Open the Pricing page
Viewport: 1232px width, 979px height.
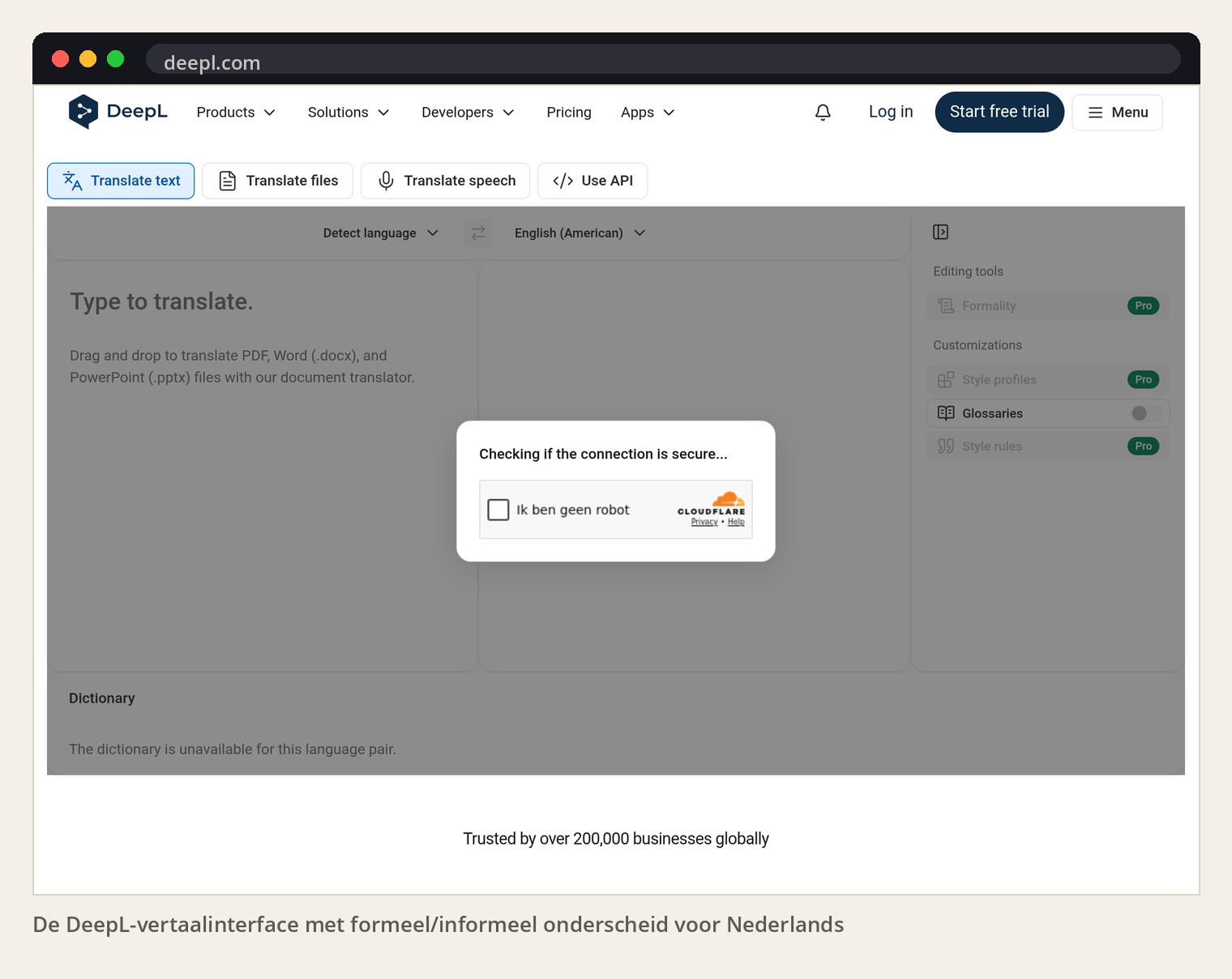[569, 113]
